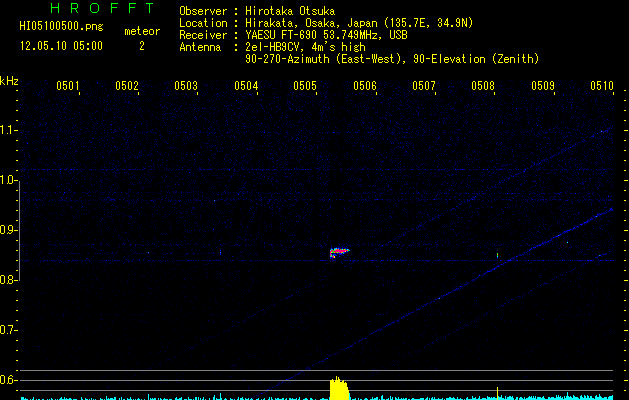Click the 90-270-Azimuth (East-West) text line
This screenshot has height=400, width=629.
[x=392, y=59]
